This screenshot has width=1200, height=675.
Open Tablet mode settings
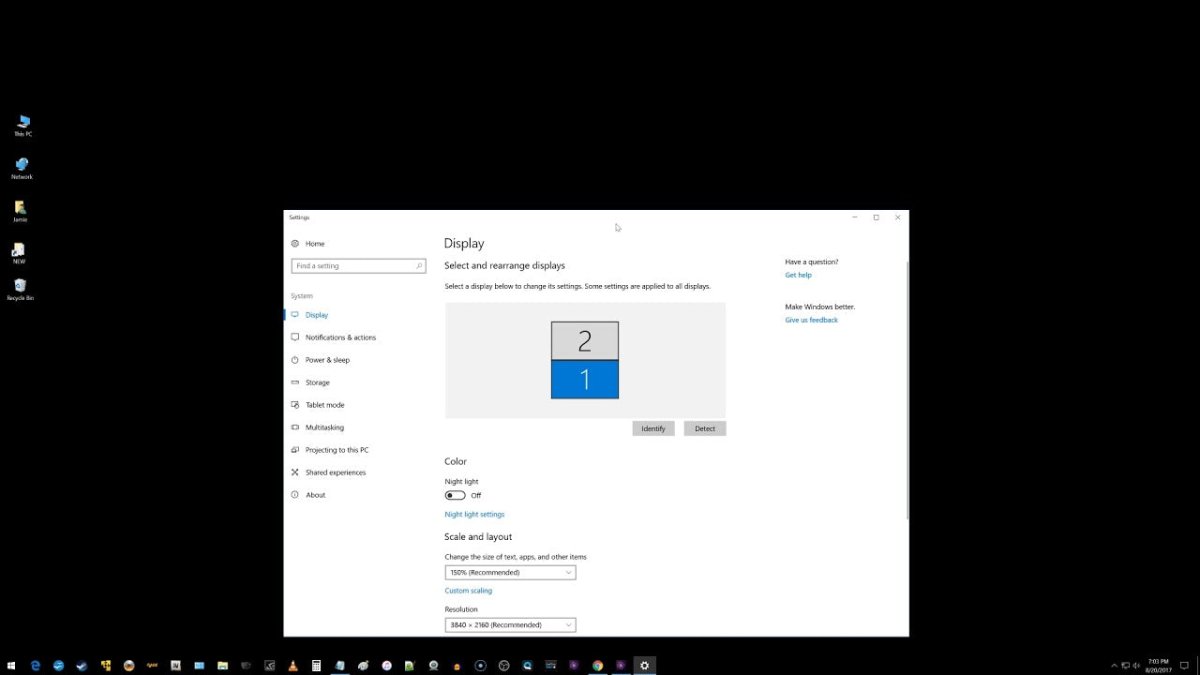pyautogui.click(x=324, y=404)
